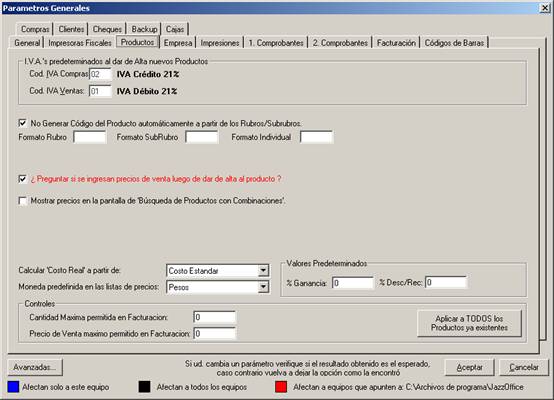Click the Formato Rubro text box
Image resolution: width=554 pixels, height=400 pixels.
pyautogui.click(x=90, y=137)
